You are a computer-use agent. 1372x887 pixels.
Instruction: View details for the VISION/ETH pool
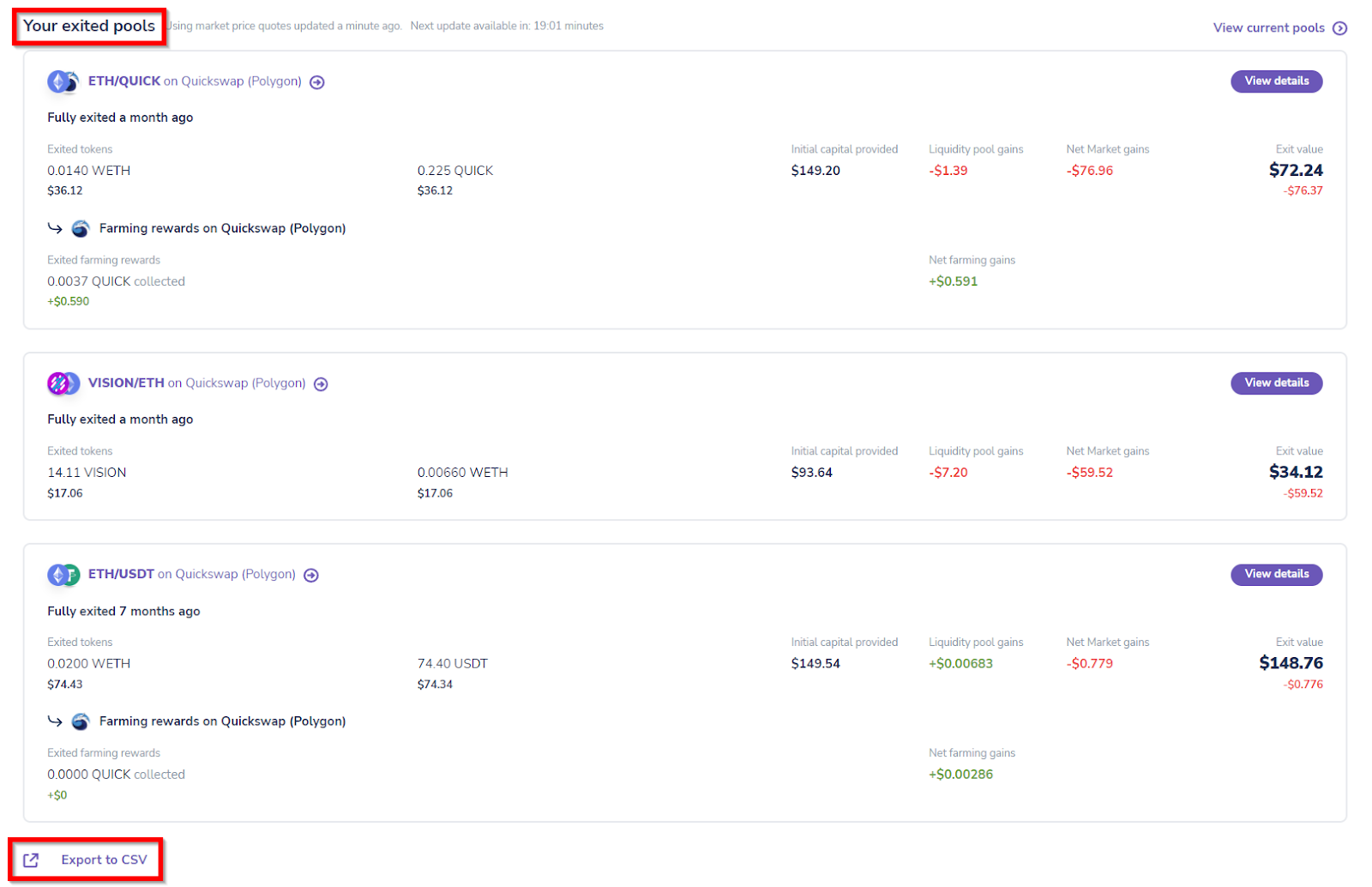coord(1276,383)
